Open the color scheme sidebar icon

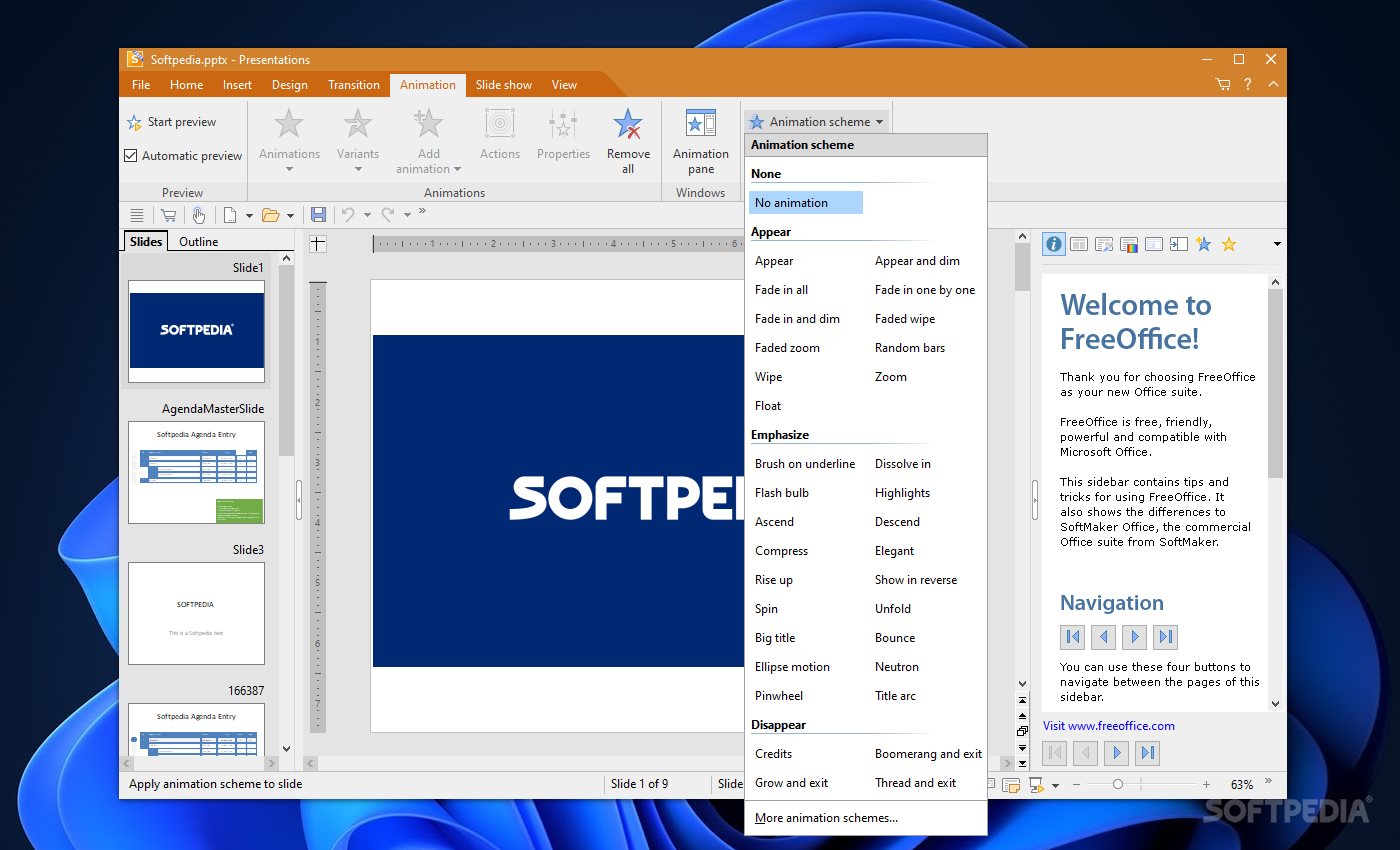1129,244
